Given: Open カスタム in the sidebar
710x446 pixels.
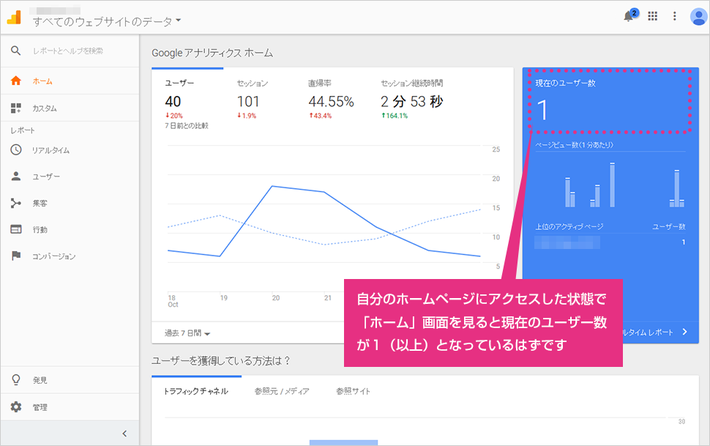Looking at the screenshot, I should click(x=70, y=108).
